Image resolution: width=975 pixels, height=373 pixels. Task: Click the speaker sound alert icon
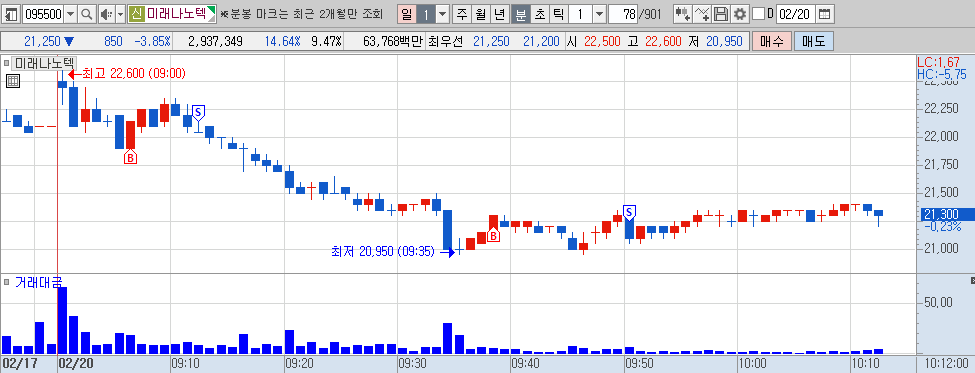pos(106,13)
